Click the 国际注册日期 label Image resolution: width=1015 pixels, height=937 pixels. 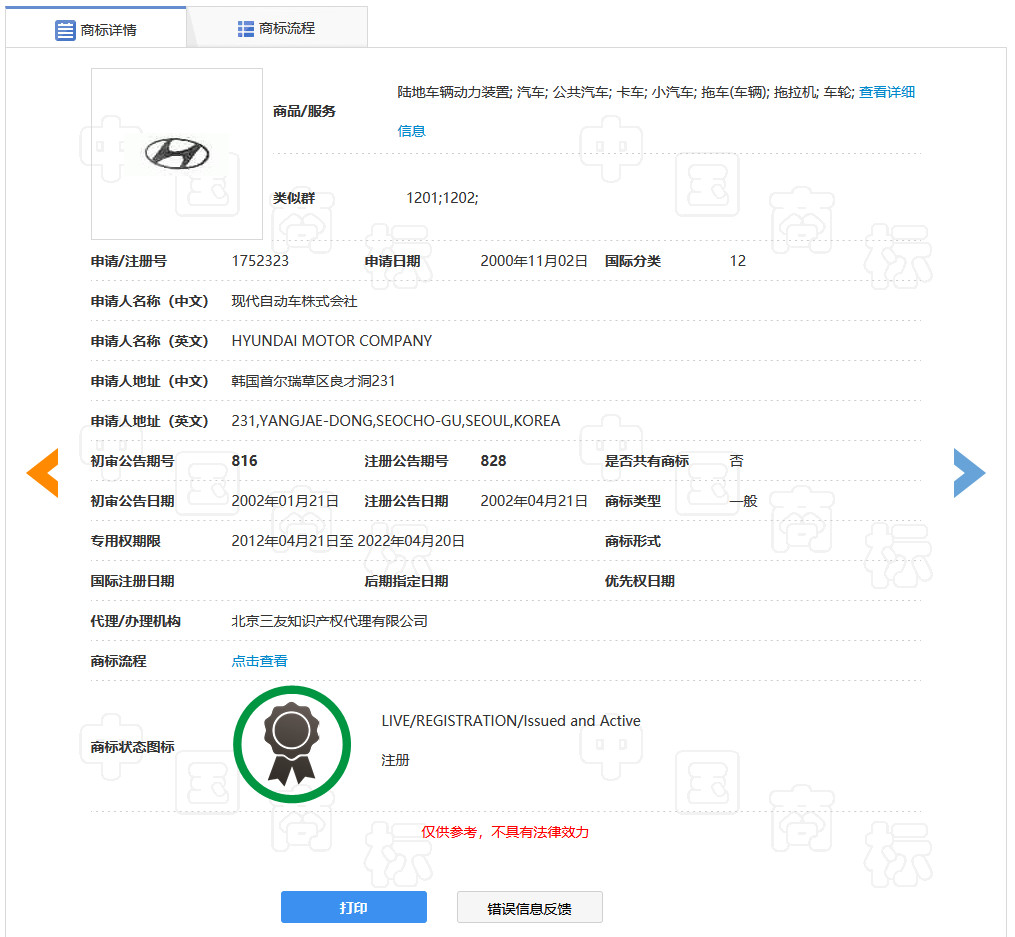tap(133, 581)
